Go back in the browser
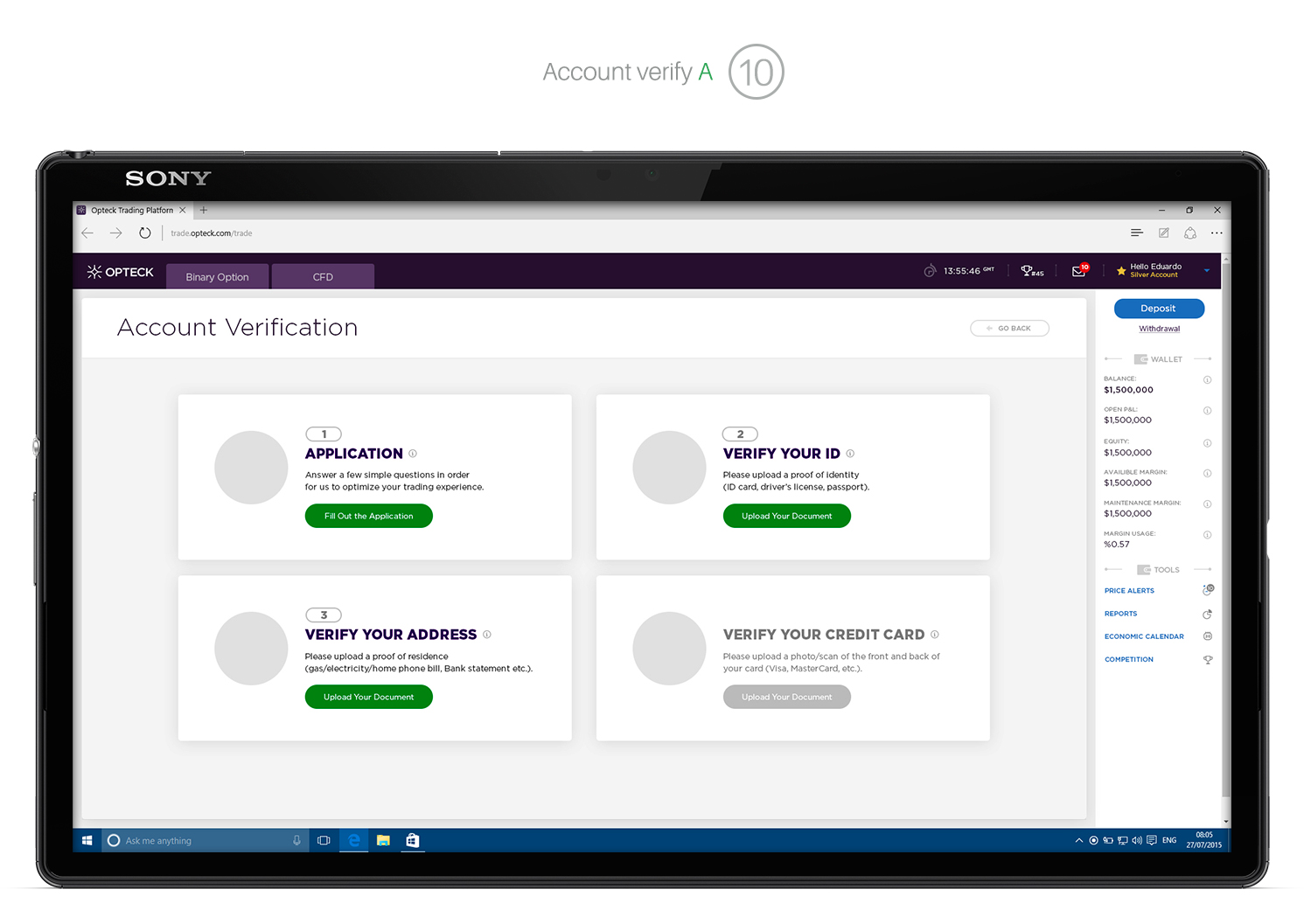 click(x=87, y=233)
